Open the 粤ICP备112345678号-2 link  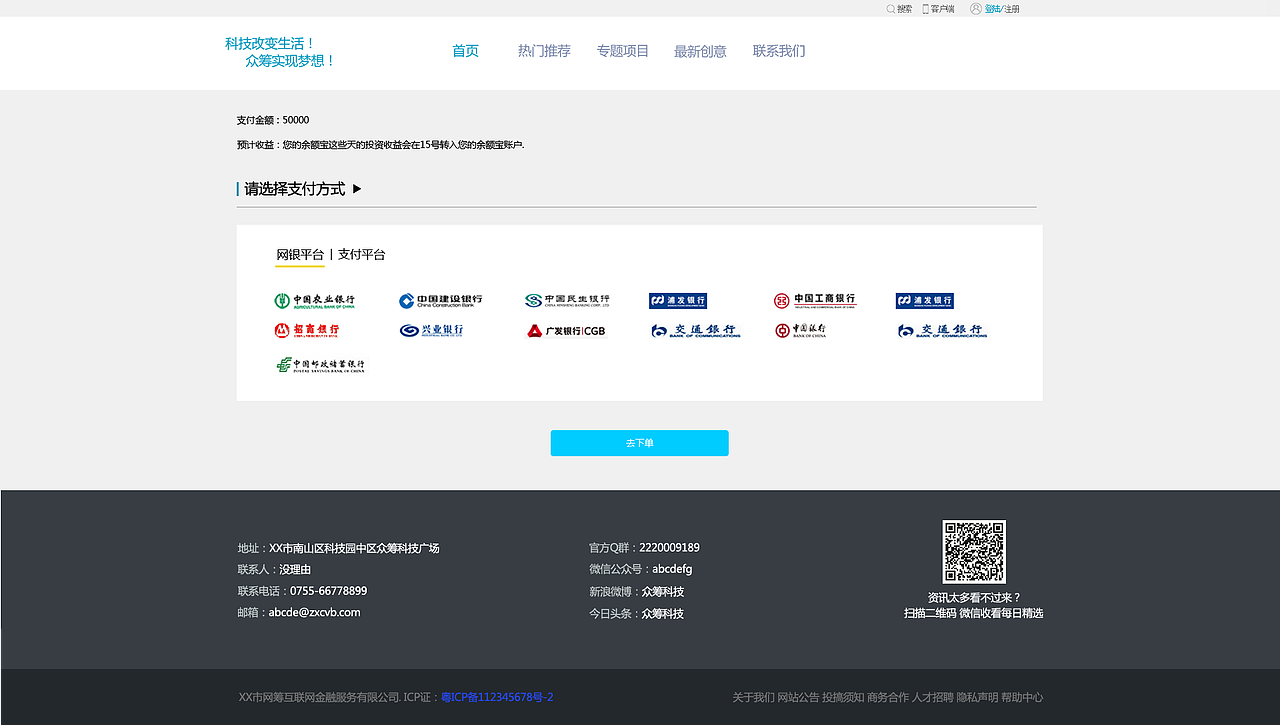pyautogui.click(x=497, y=697)
